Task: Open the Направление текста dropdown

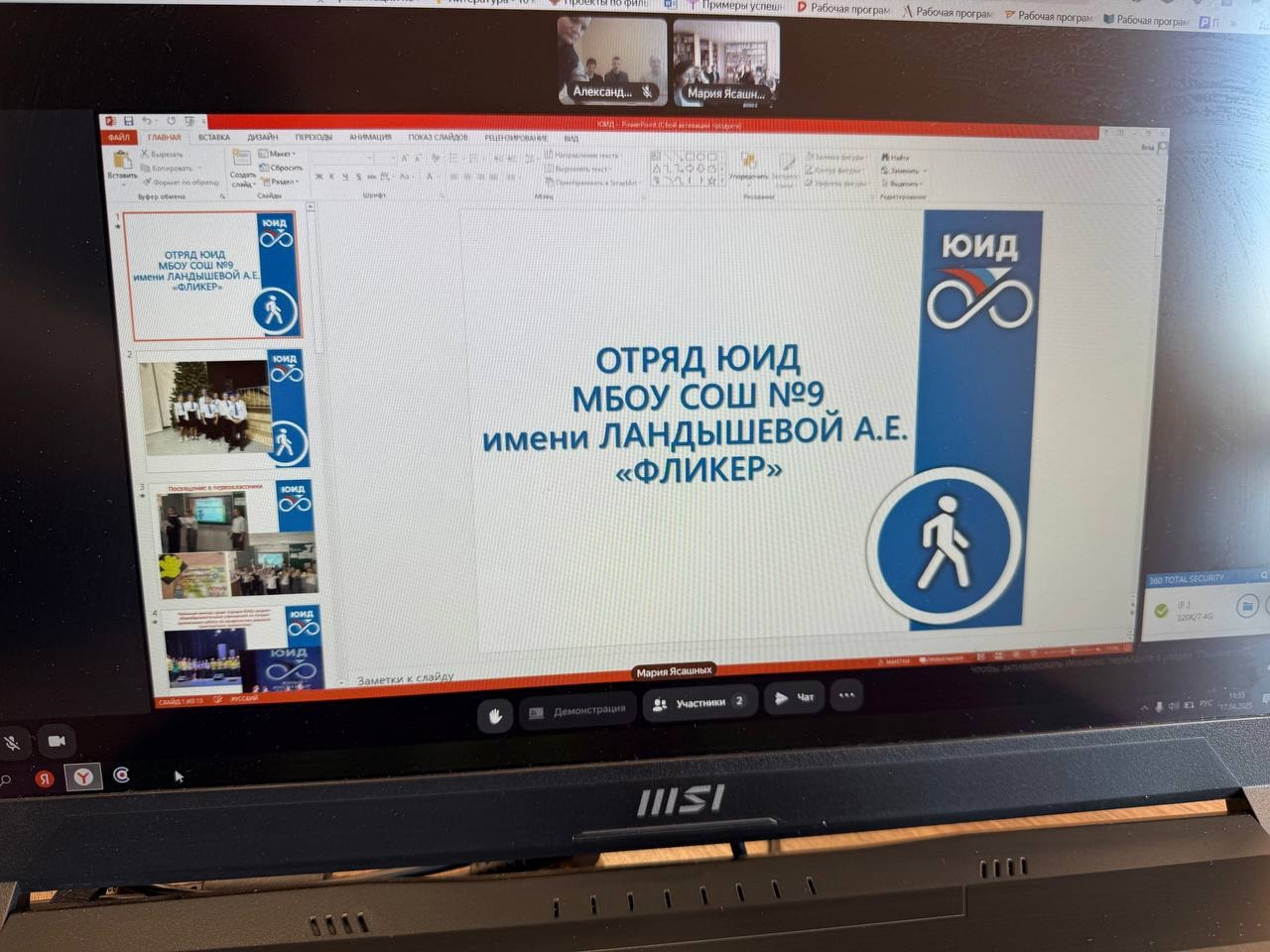Action: (x=581, y=156)
